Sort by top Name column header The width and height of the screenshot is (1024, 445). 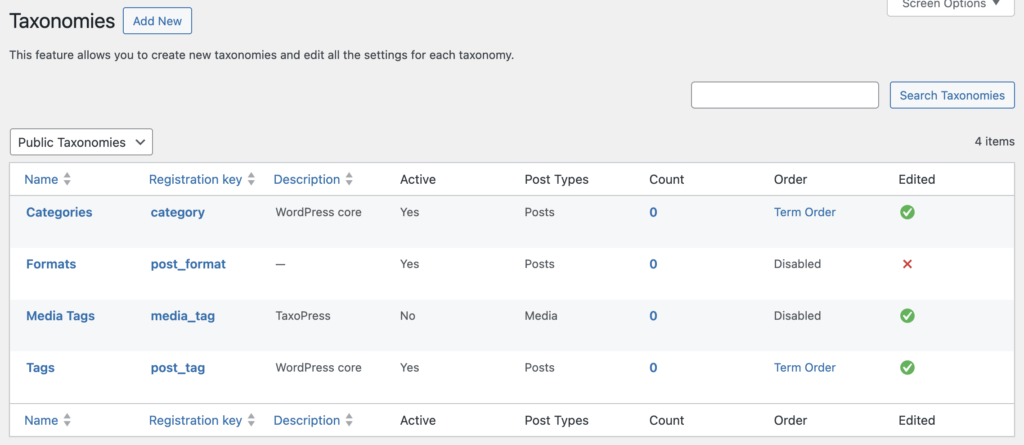[41, 179]
